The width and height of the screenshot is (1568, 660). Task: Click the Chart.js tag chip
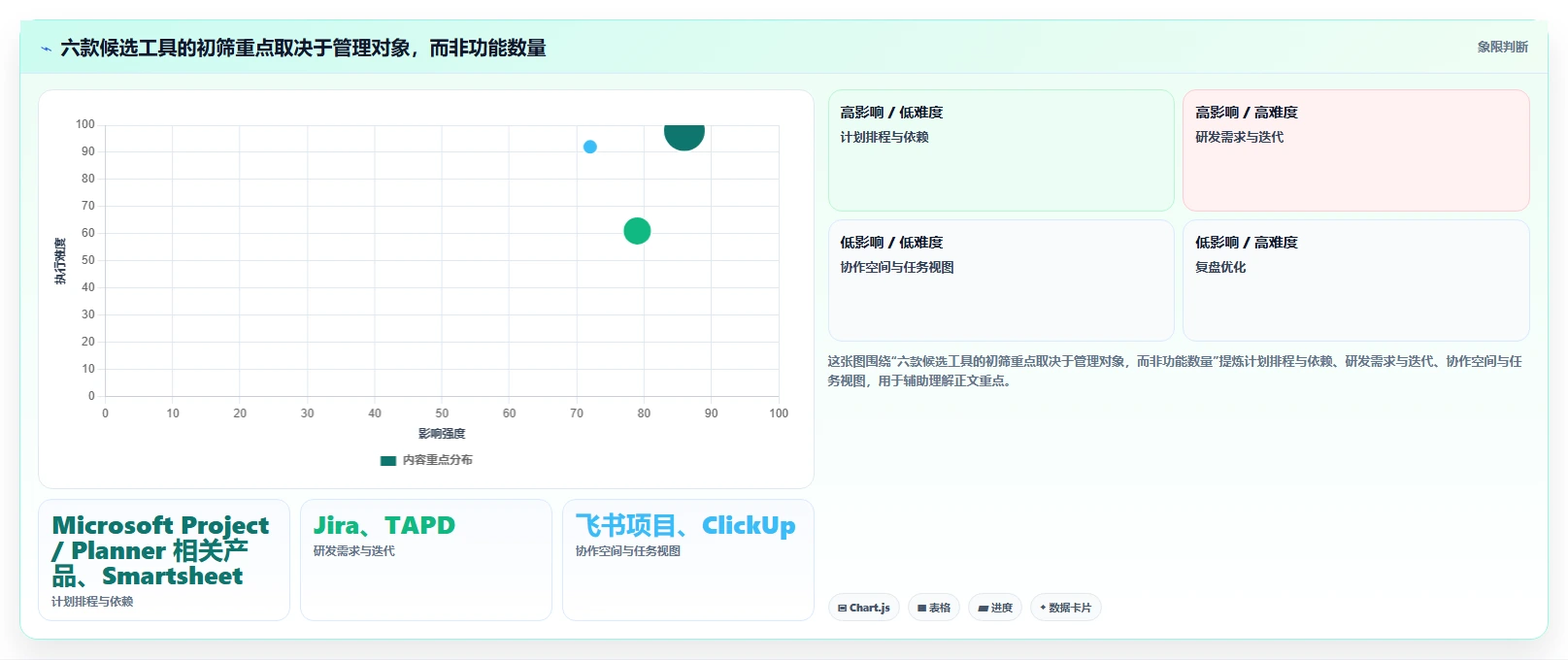(x=864, y=608)
